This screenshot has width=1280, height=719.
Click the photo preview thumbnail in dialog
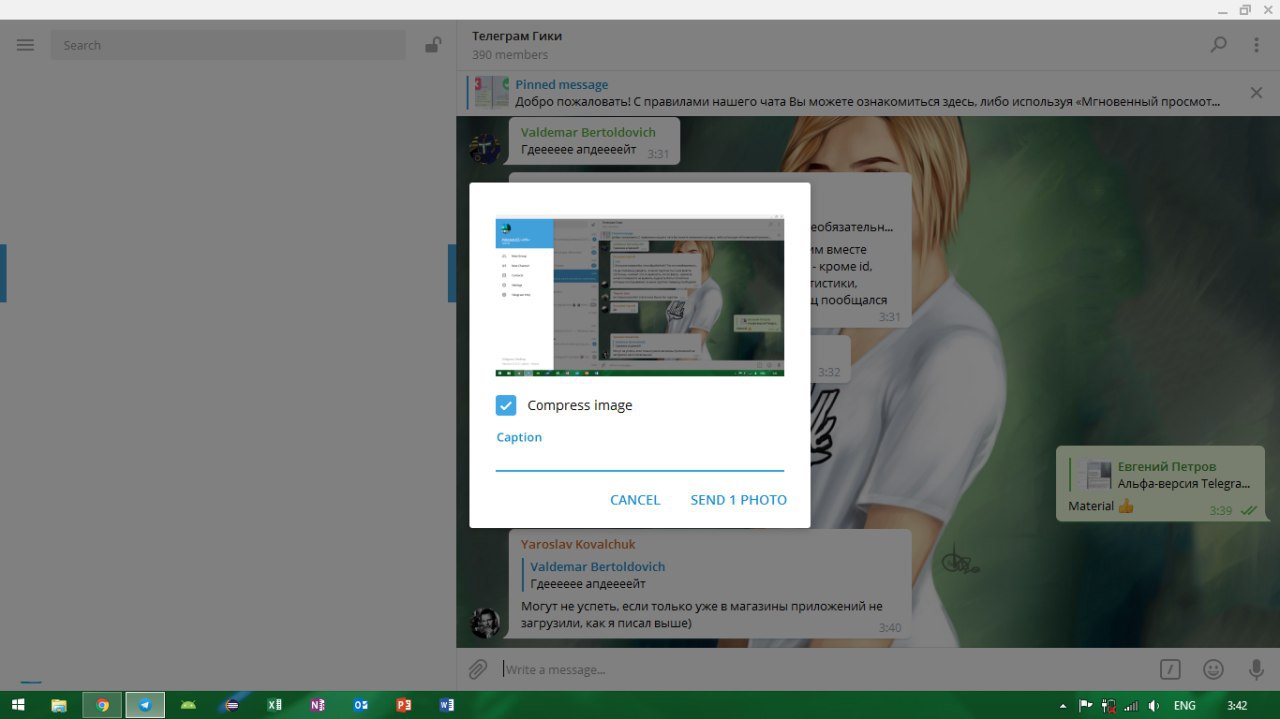640,296
